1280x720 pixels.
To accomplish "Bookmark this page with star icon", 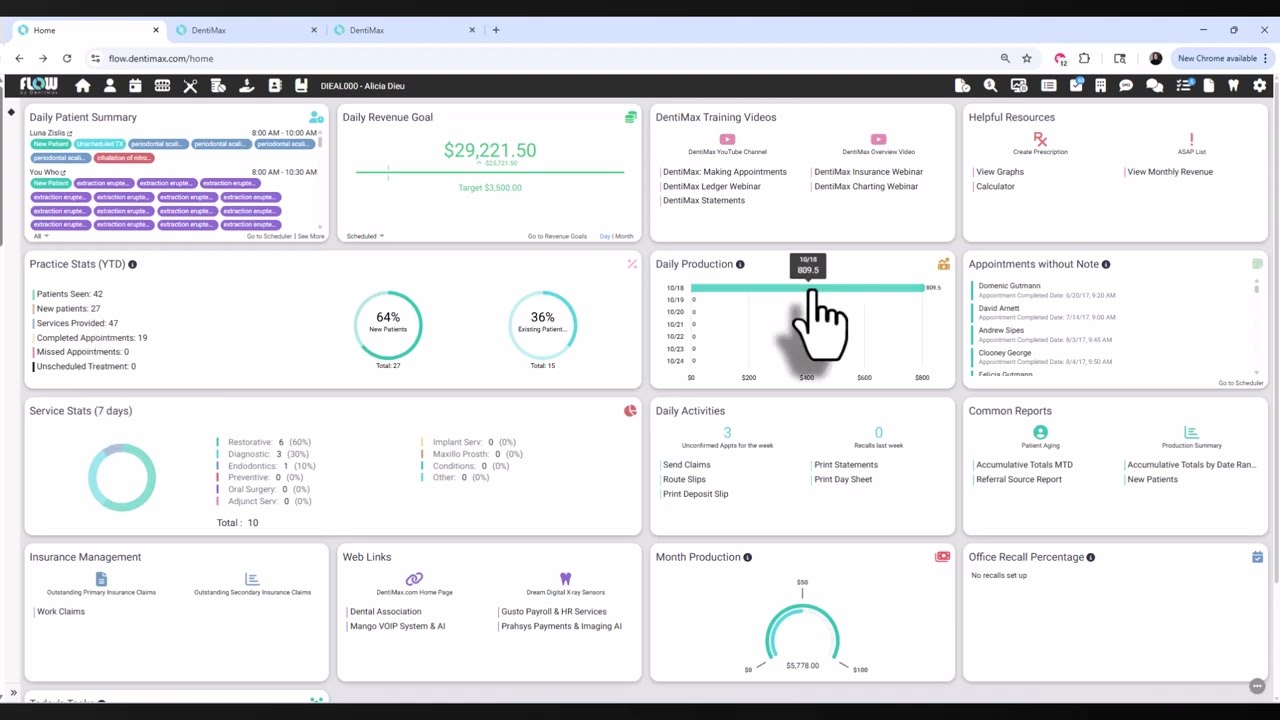I will (x=1027, y=58).
